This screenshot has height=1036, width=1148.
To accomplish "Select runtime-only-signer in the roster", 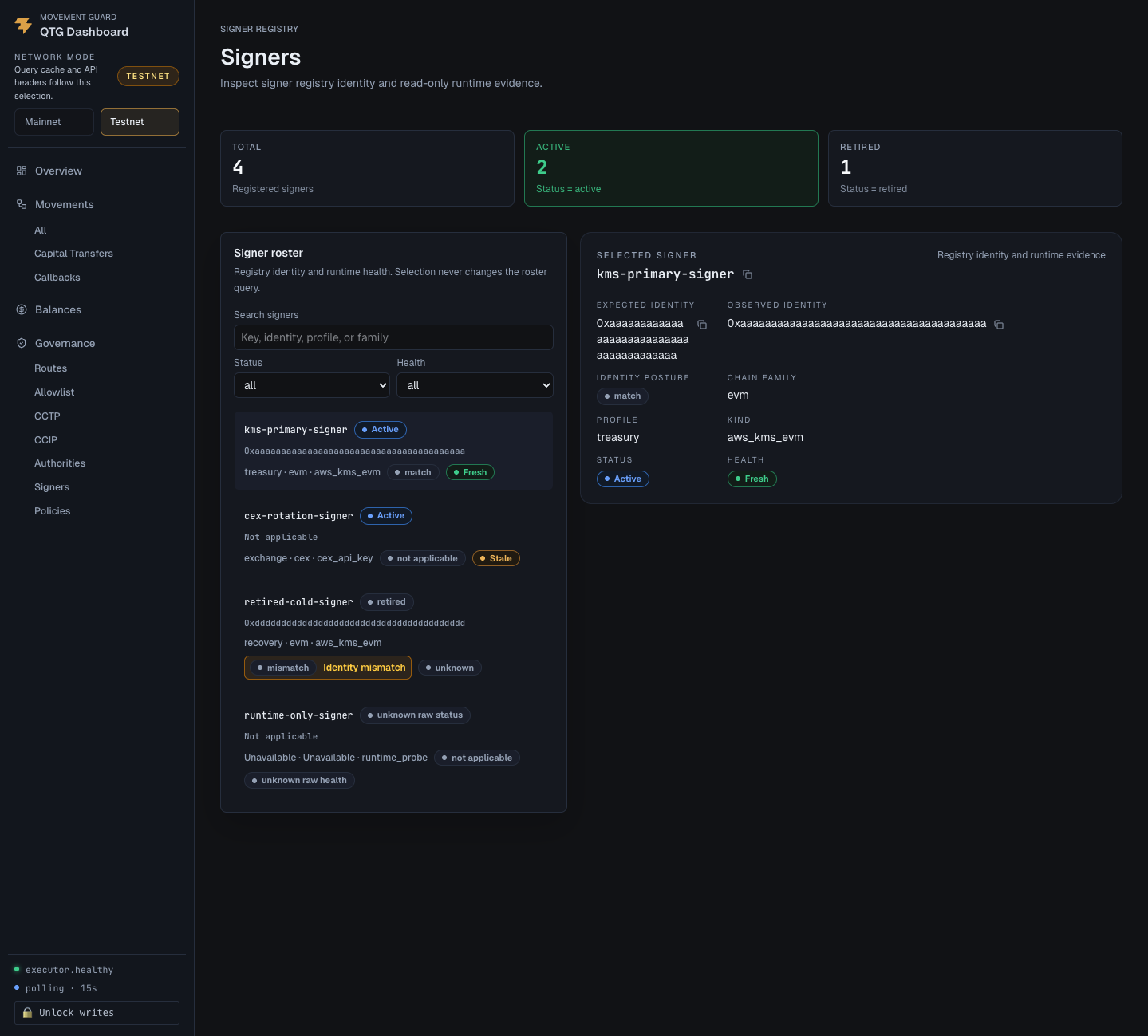I will (x=393, y=747).
